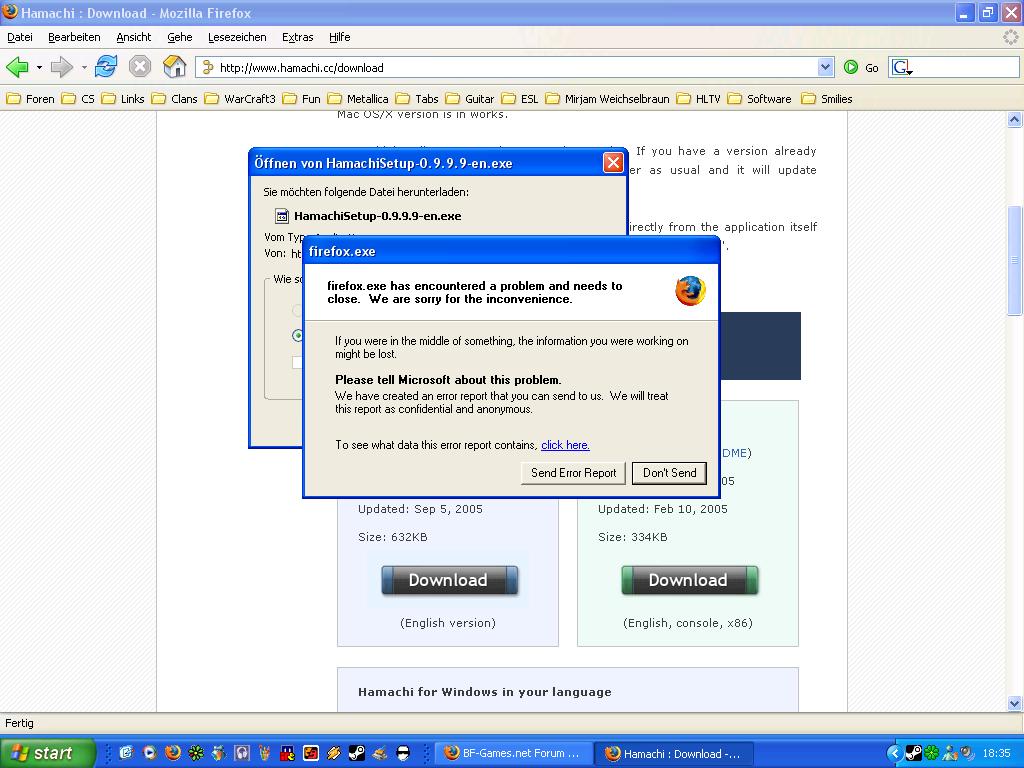The image size is (1024, 768).
Task: Click the Send Error Report button
Action: click(573, 473)
